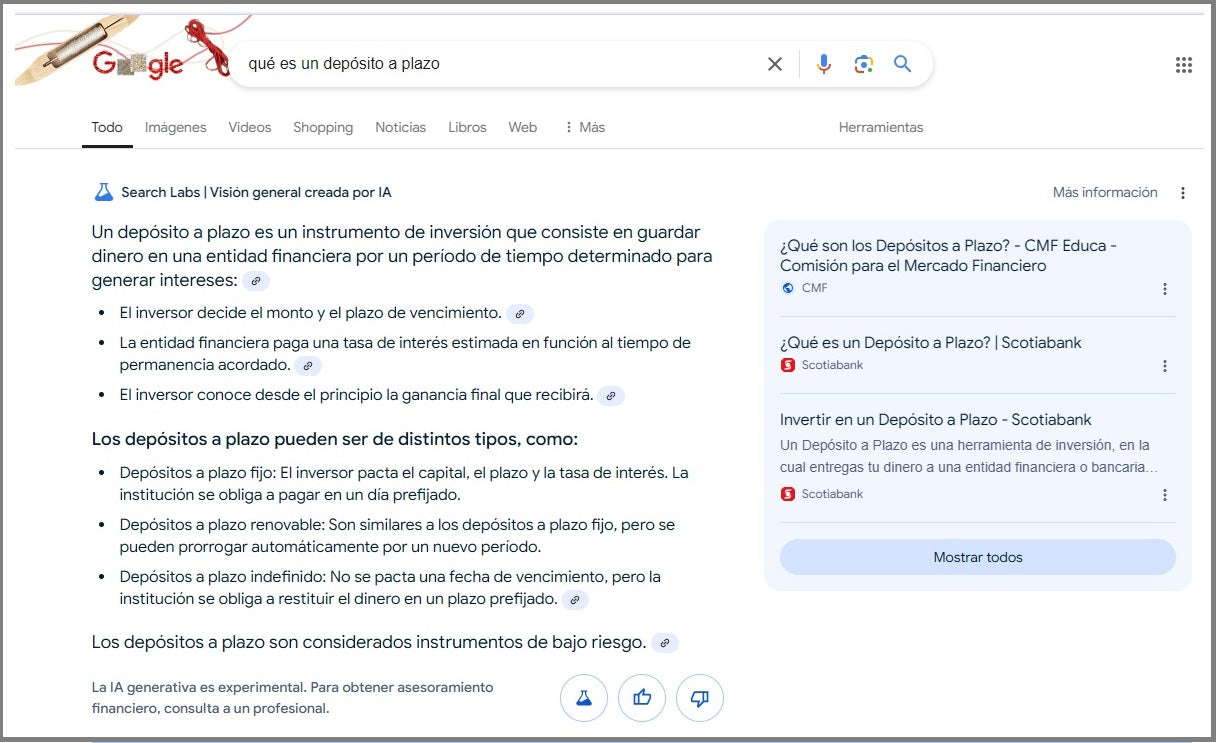Click heading 'Los depósitos a plazo pueden ser de distintos tipos'
The height and width of the screenshot is (743, 1216).
point(335,439)
